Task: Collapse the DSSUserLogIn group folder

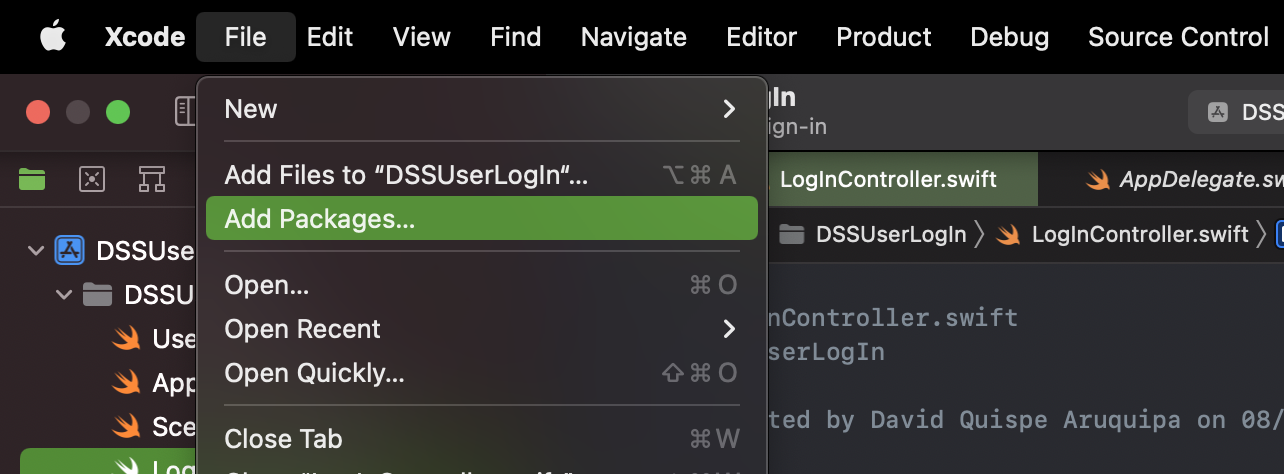Action: (64, 294)
